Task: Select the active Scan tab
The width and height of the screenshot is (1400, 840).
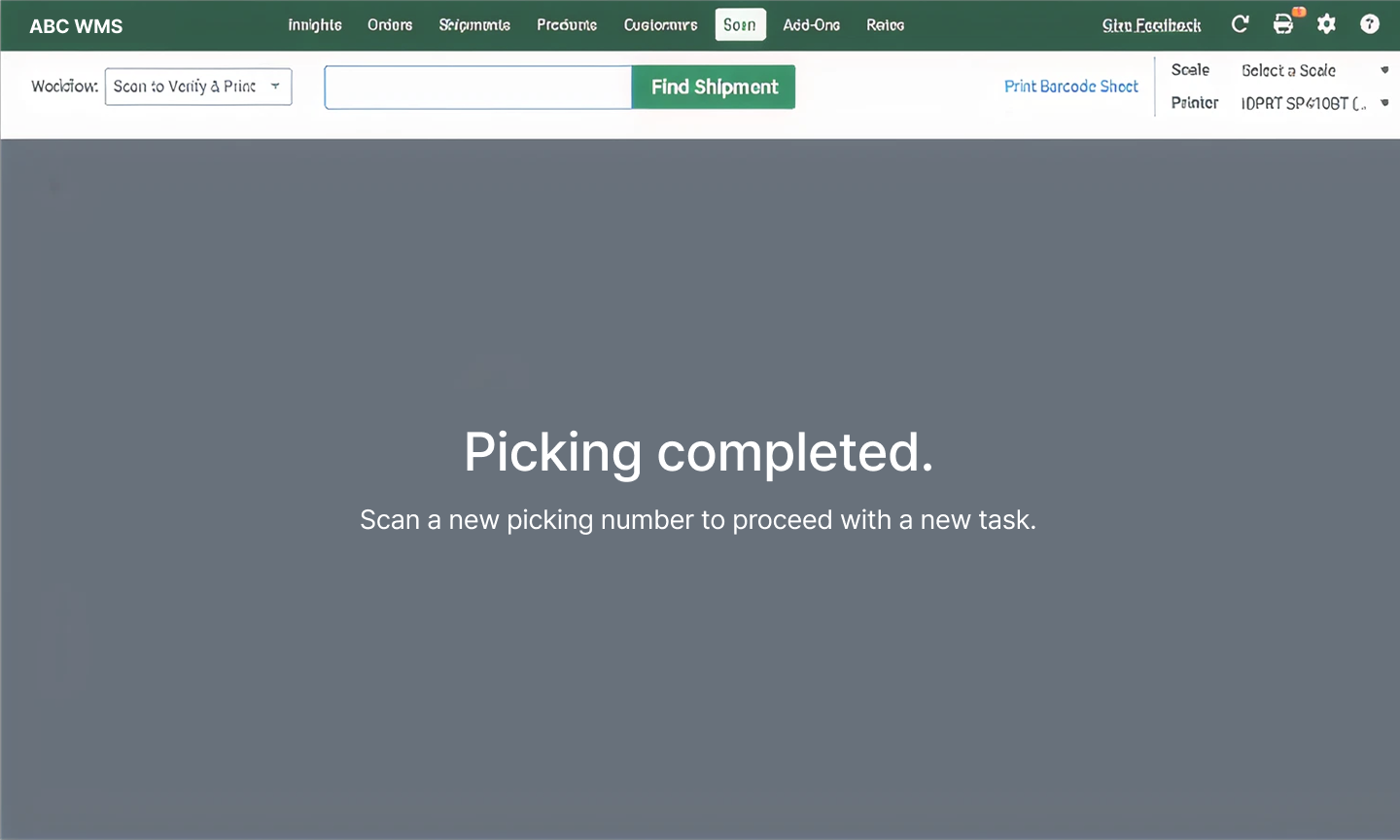Action: pyautogui.click(x=740, y=25)
